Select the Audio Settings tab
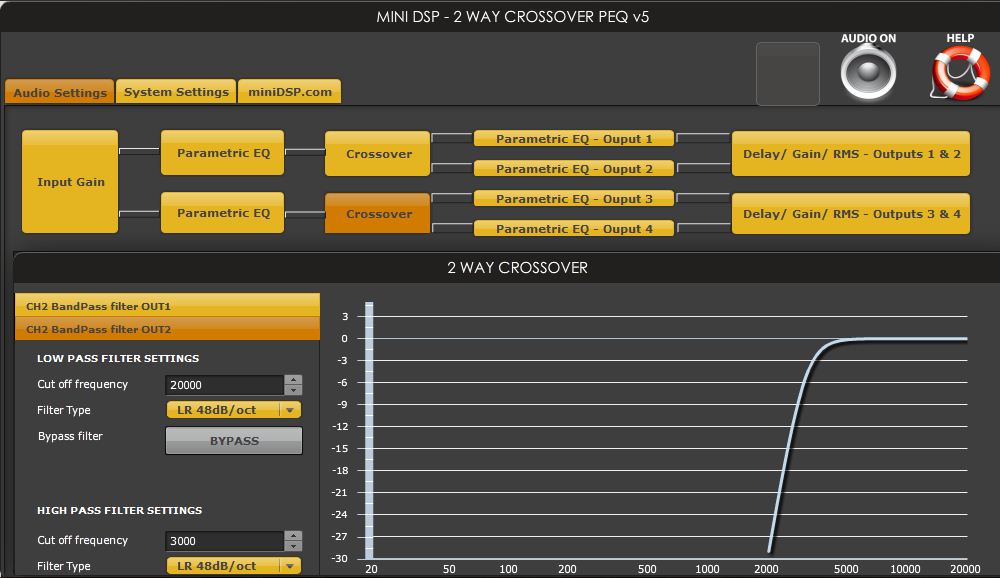The width and height of the screenshot is (1000, 578). coord(60,92)
